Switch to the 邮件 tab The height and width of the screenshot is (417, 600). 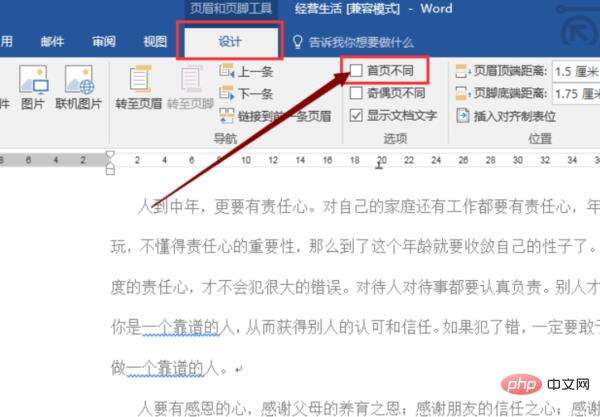(52, 41)
